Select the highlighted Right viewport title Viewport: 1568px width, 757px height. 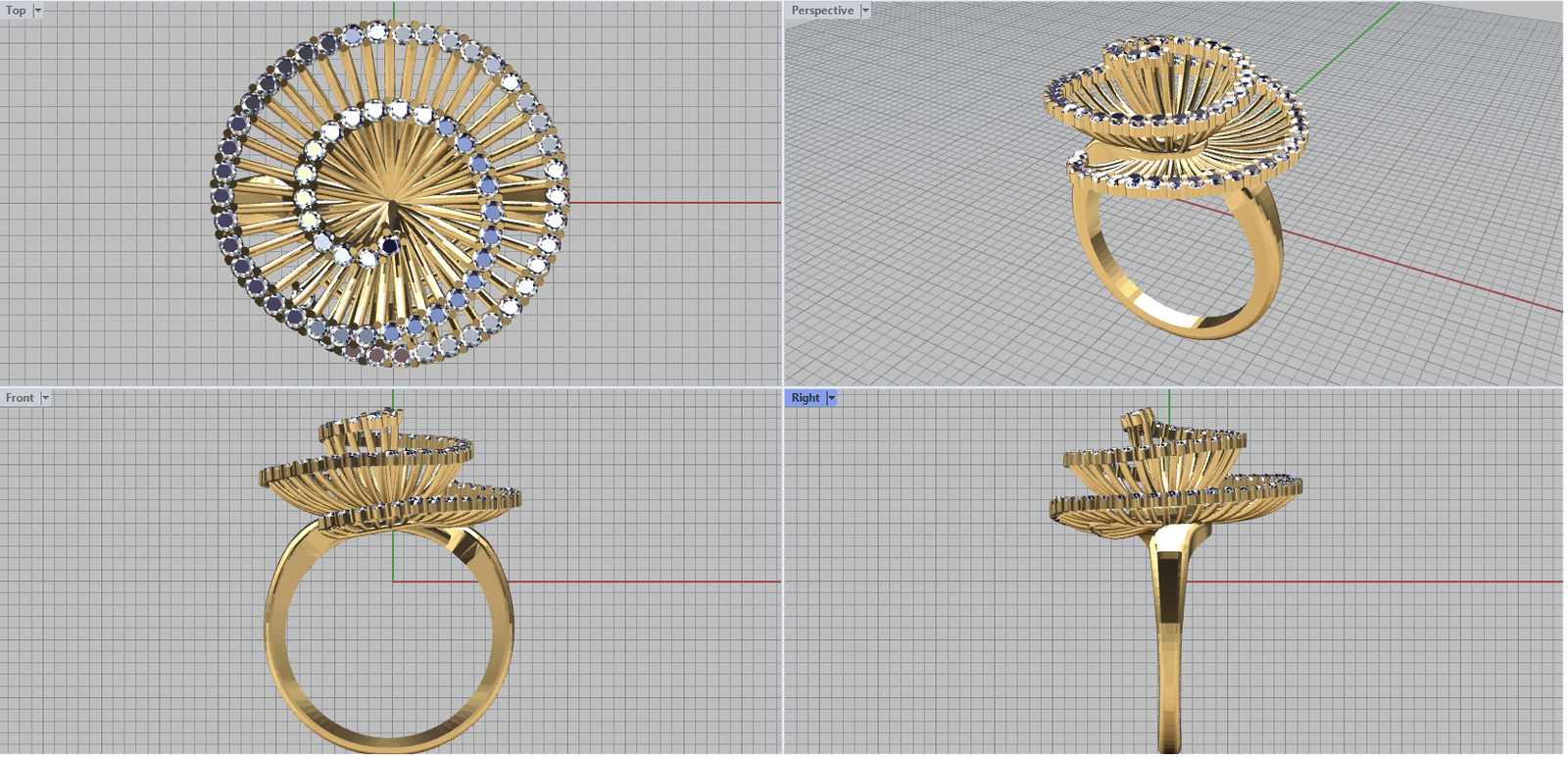point(805,398)
